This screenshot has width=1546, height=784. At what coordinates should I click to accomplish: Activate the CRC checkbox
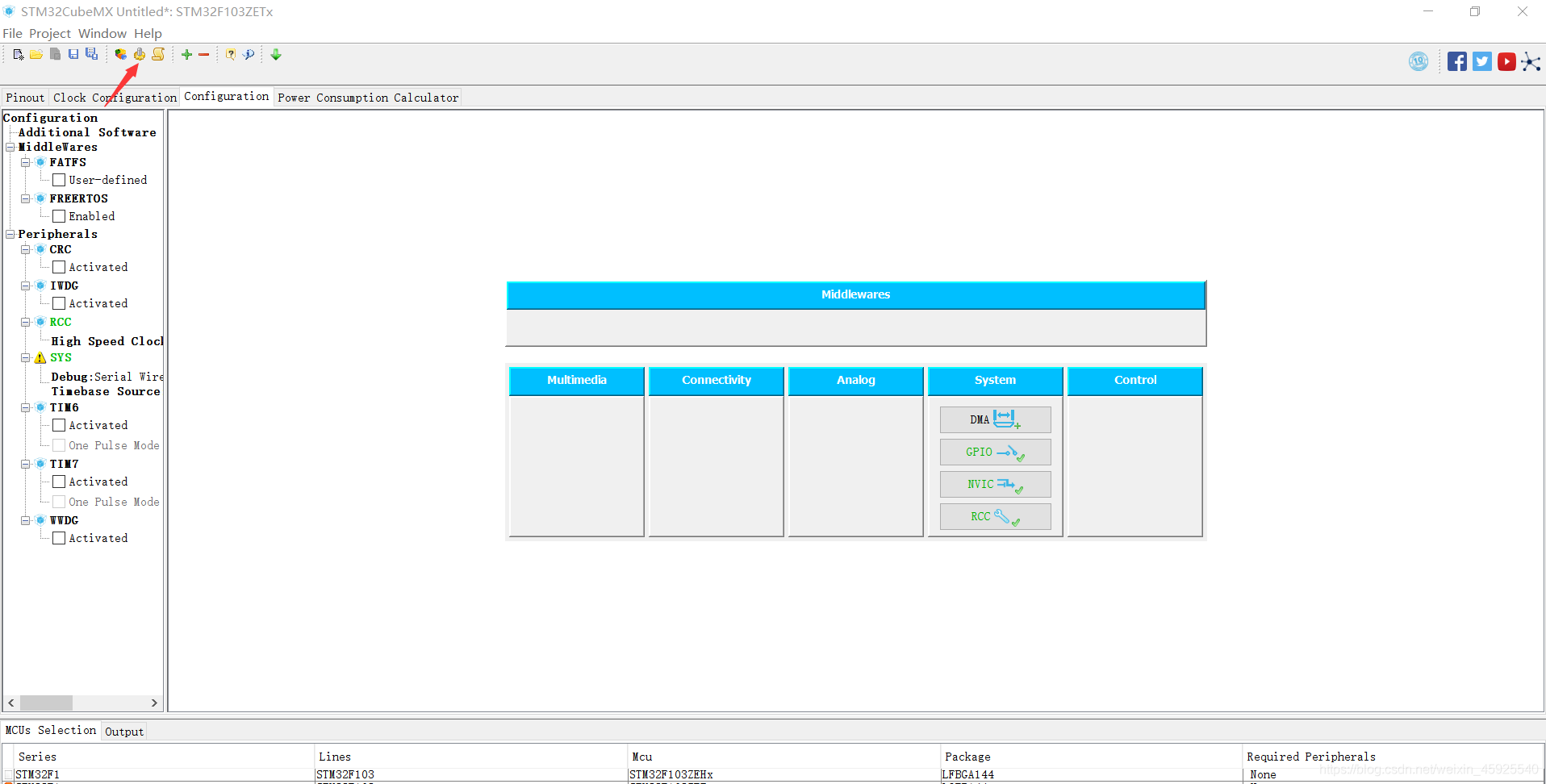tap(59, 267)
